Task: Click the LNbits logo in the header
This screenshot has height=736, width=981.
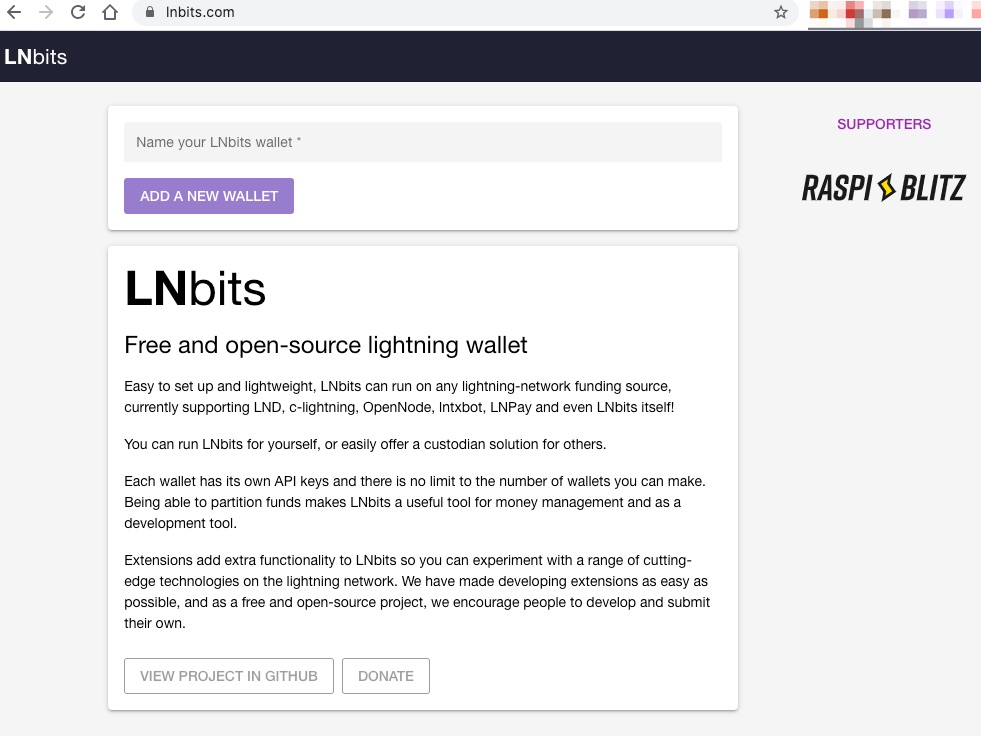Action: coord(36,57)
